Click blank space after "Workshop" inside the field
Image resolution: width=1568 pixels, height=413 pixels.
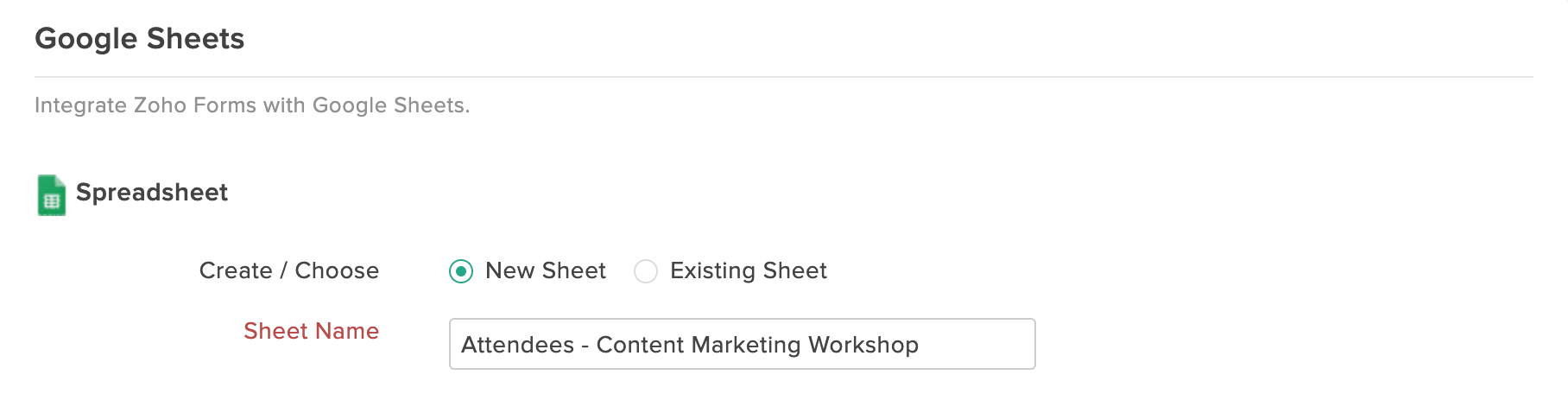[976, 345]
